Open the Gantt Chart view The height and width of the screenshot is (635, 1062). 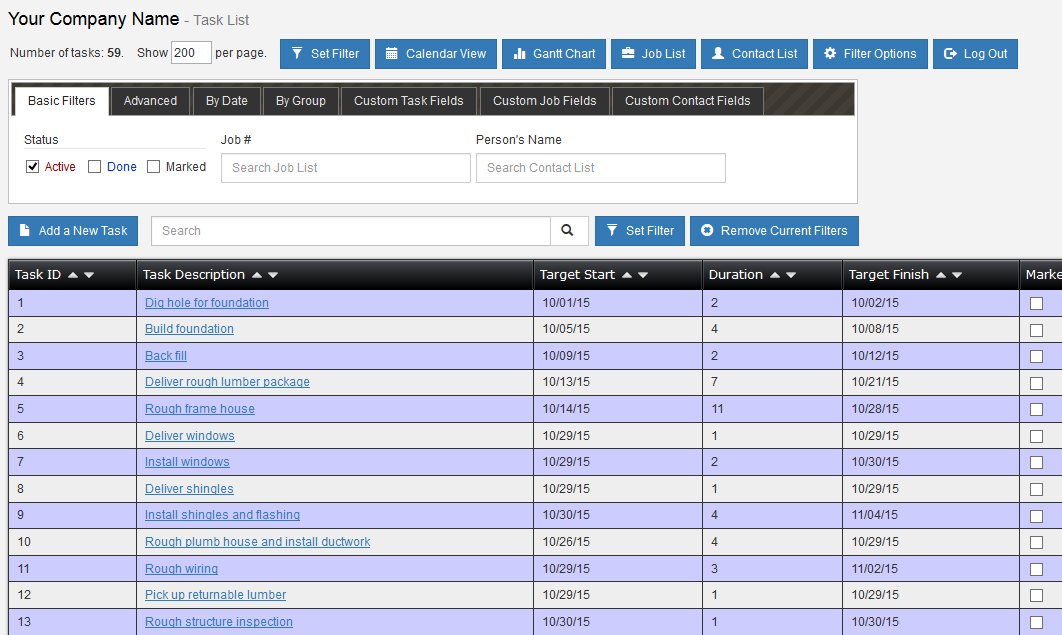tap(553, 54)
